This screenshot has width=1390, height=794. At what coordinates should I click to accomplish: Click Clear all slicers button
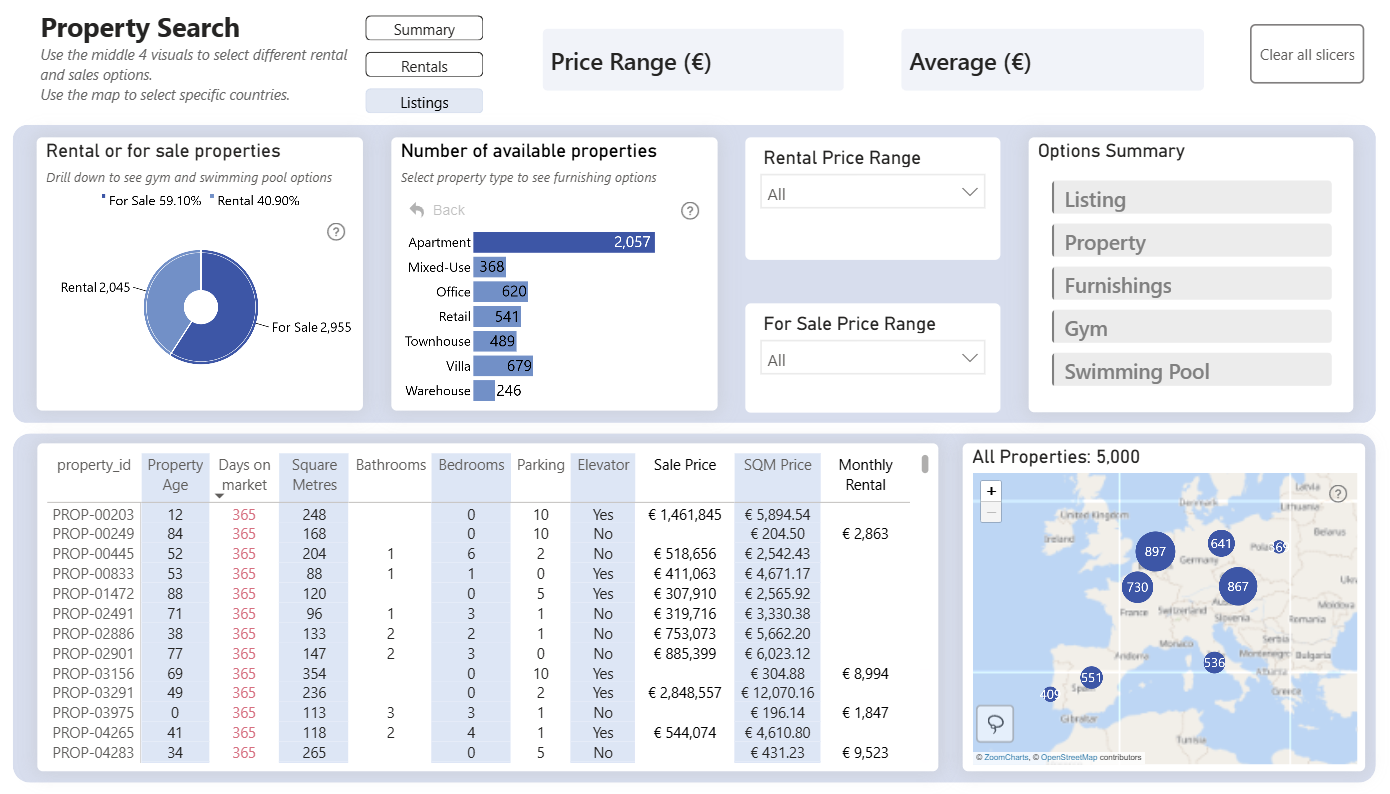pos(1307,54)
